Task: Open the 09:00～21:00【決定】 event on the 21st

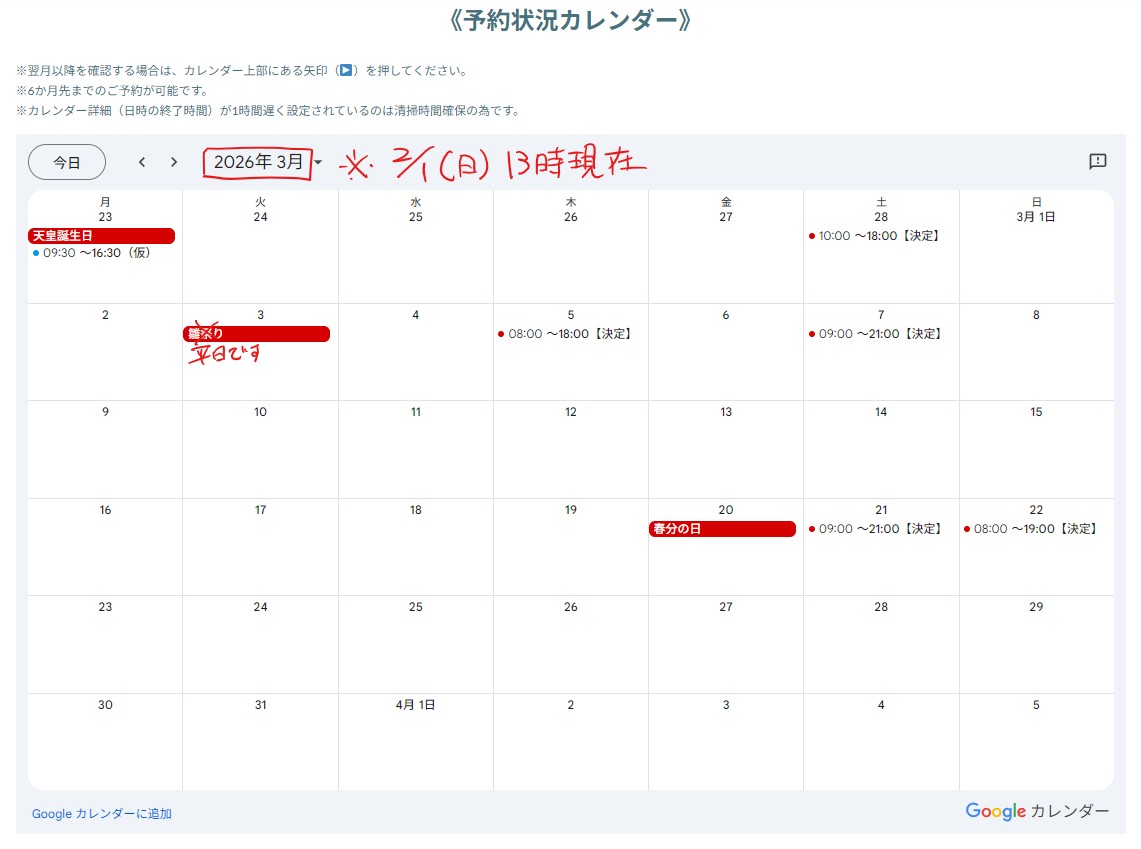Action: click(x=879, y=529)
